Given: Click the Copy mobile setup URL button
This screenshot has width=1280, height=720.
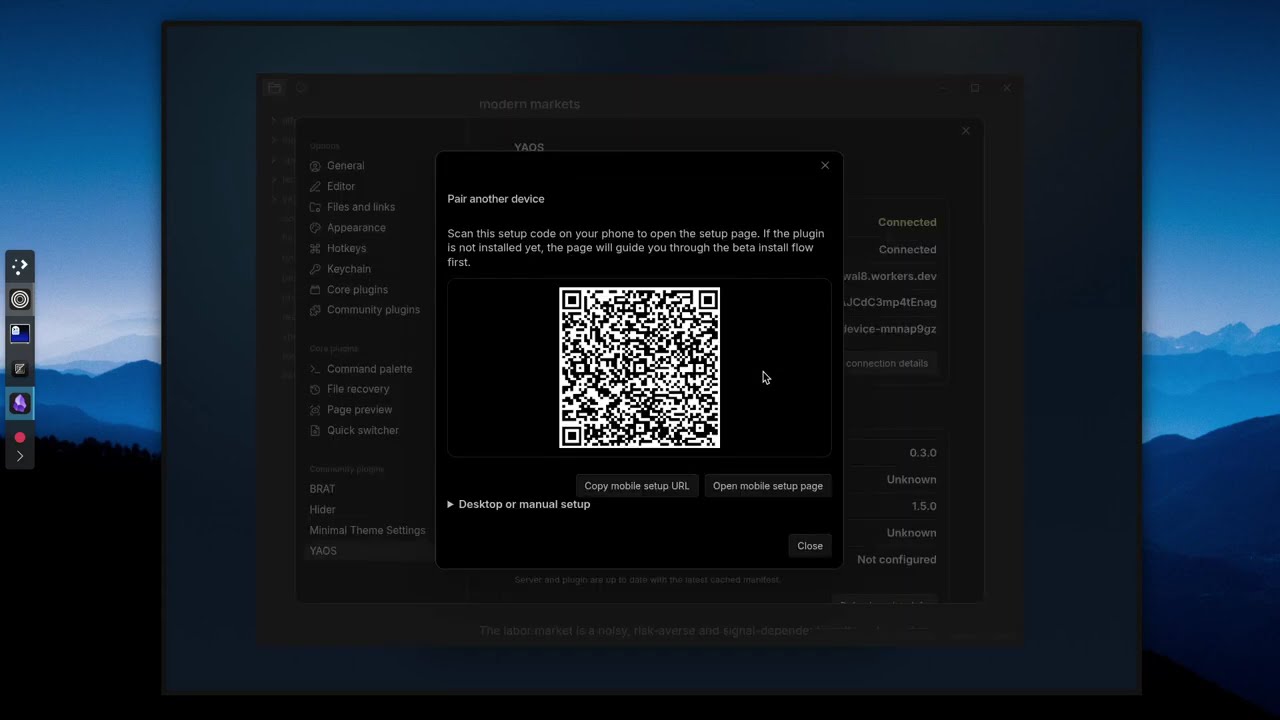Looking at the screenshot, I should [x=637, y=486].
